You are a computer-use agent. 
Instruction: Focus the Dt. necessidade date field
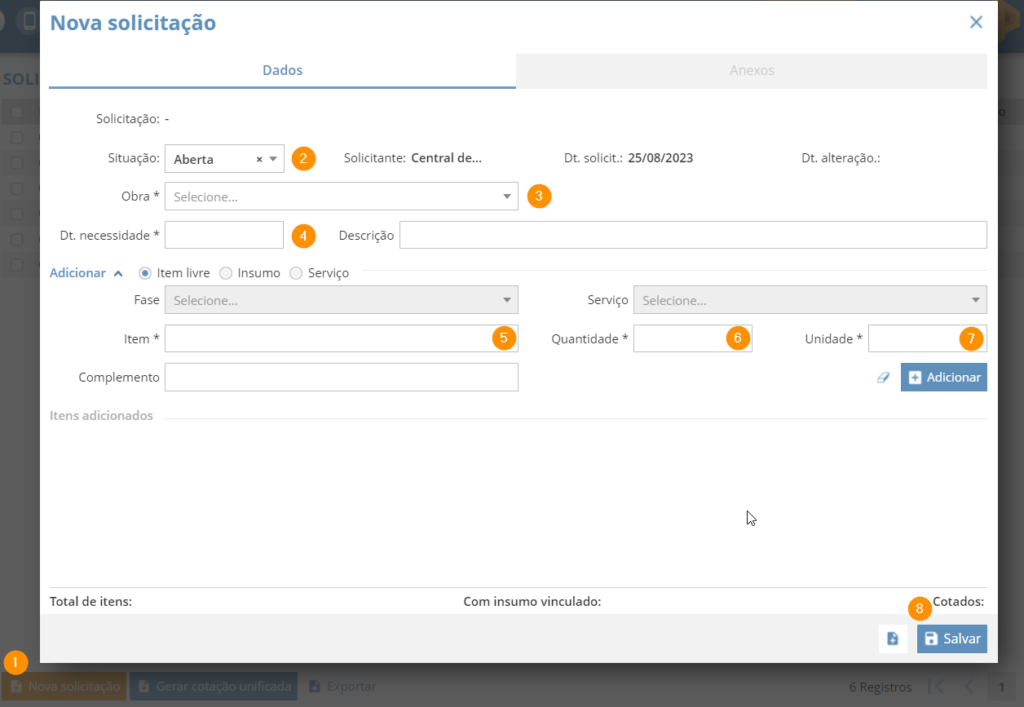[224, 235]
